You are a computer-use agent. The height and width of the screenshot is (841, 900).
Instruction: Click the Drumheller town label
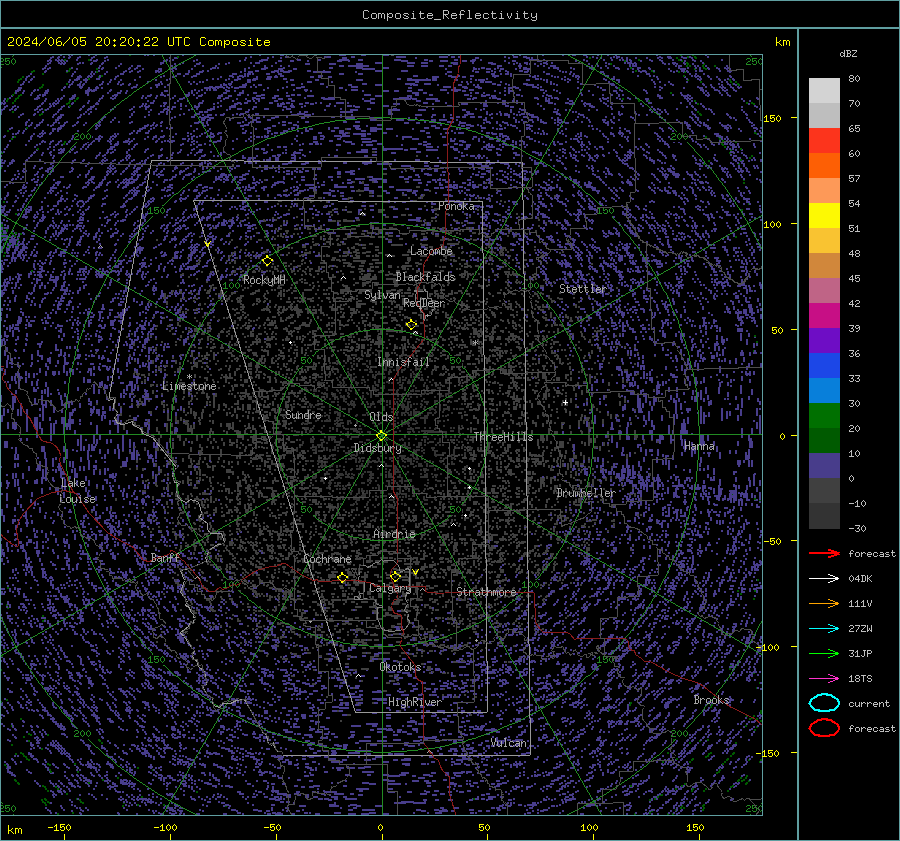pos(585,493)
